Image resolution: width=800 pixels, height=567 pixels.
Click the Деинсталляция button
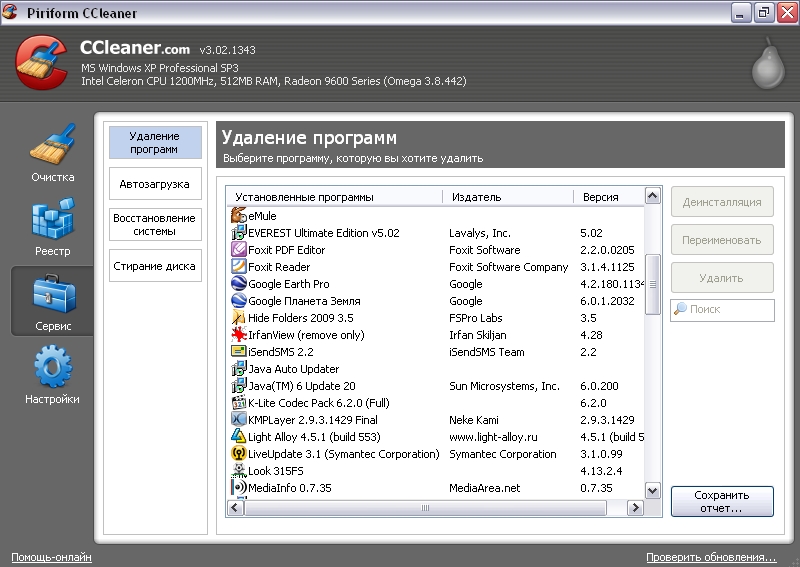tap(722, 202)
